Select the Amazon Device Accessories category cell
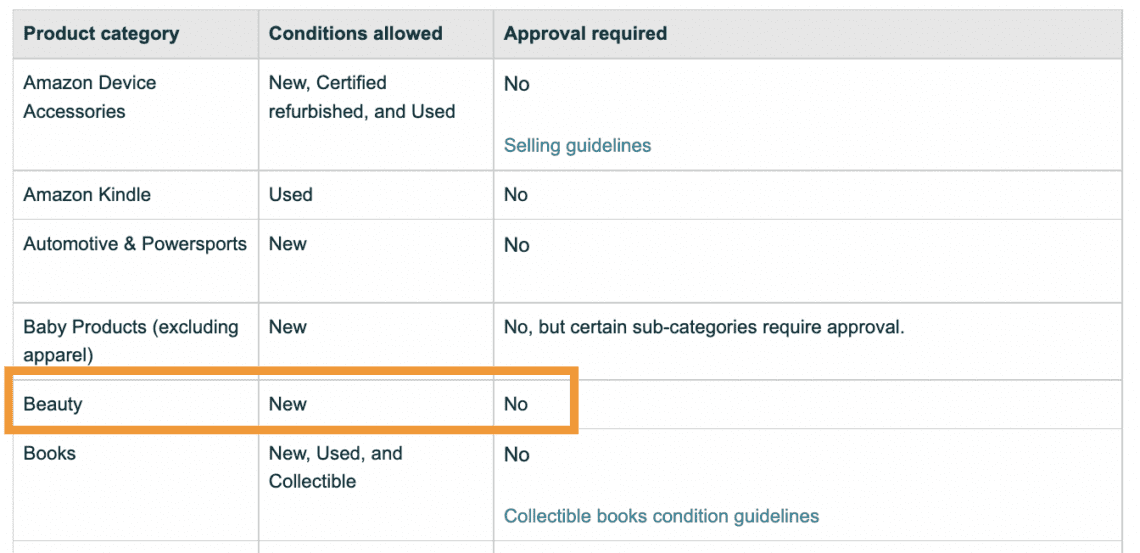The width and height of the screenshot is (1140, 553). pos(89,97)
